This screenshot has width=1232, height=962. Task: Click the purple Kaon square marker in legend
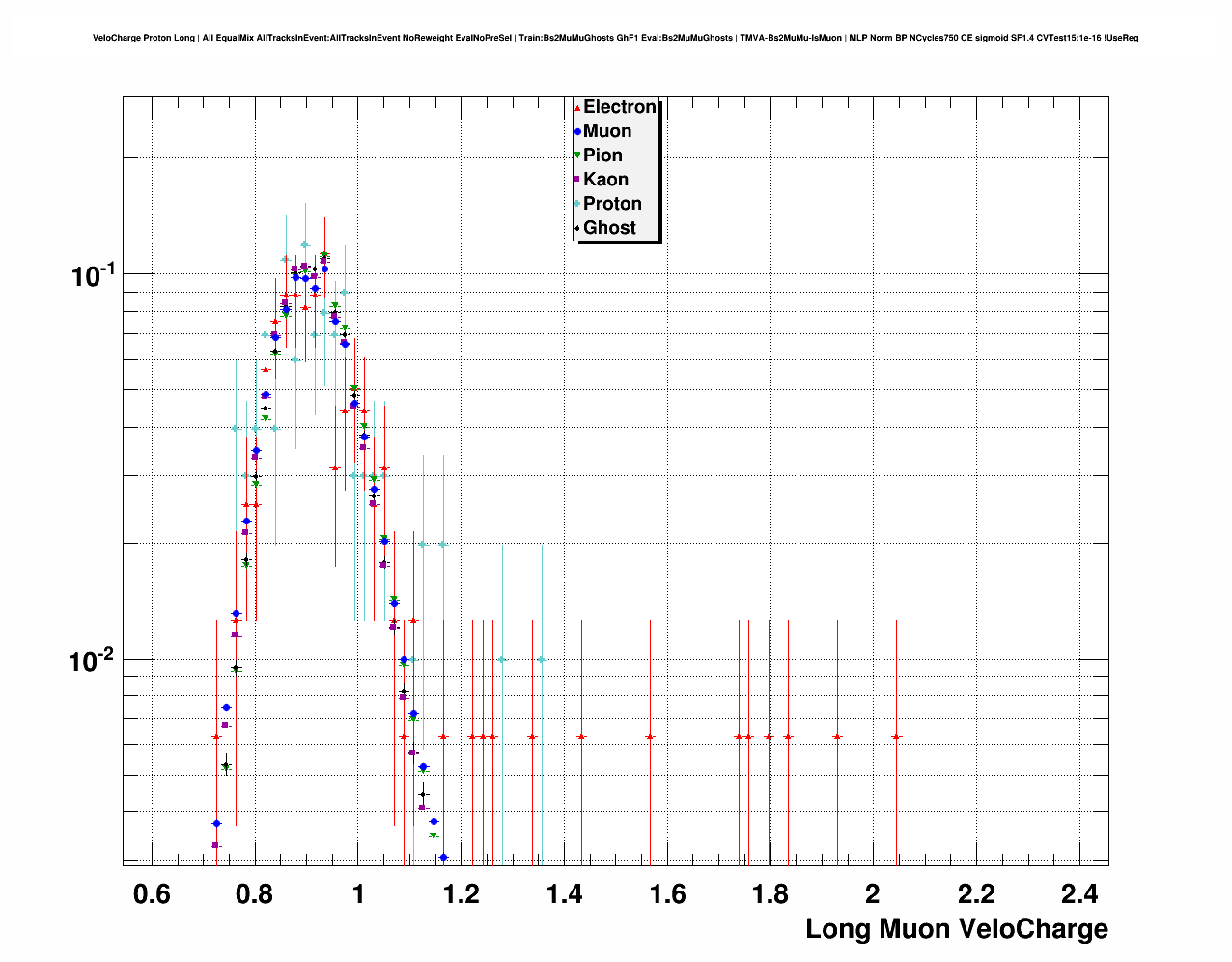tap(577, 180)
